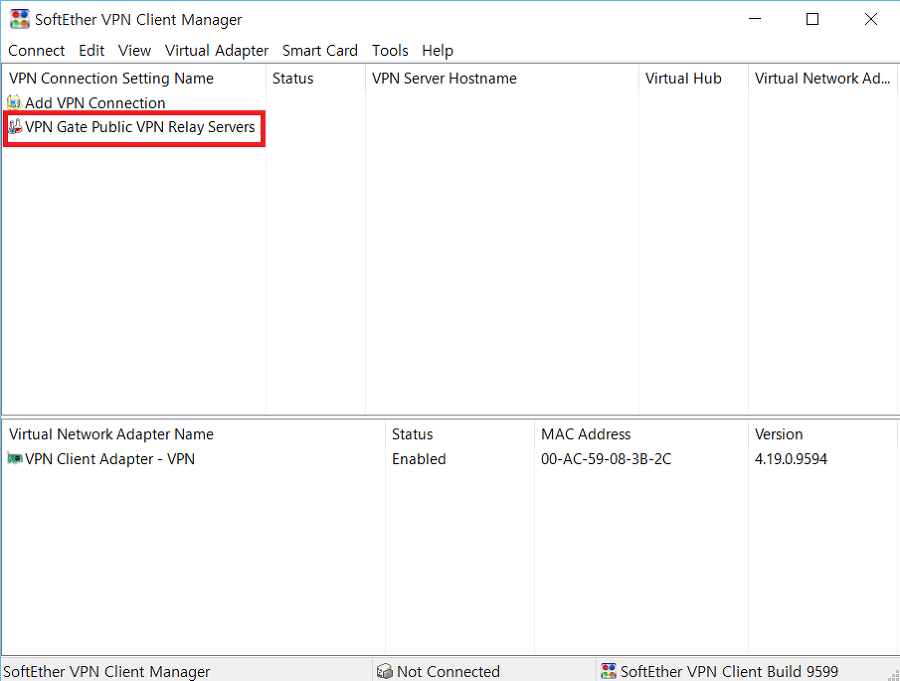Open the Smart Card menu
The height and width of the screenshot is (681, 900).
(320, 51)
